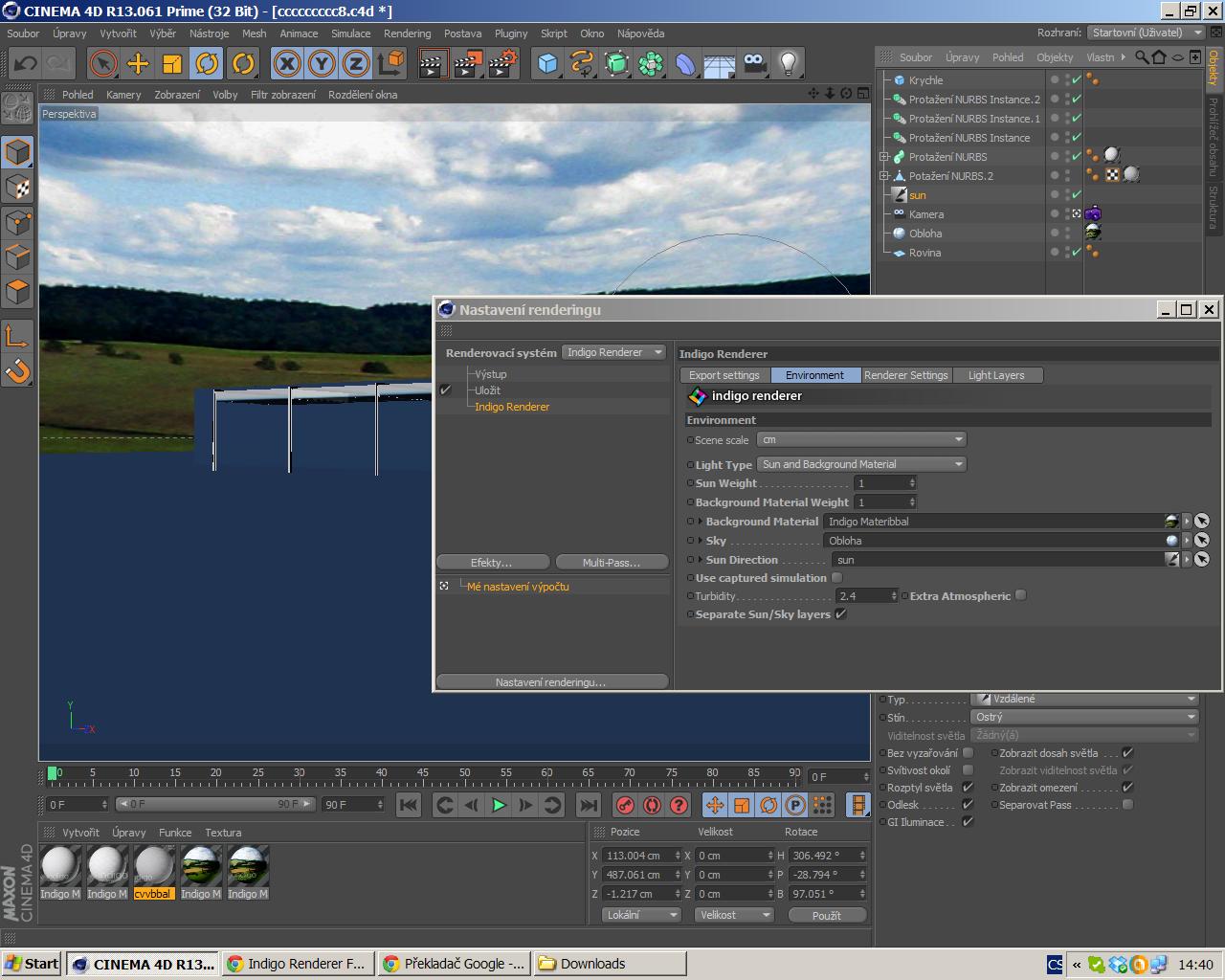Switch to Light Layers tab
The image size is (1225, 980).
coord(996,375)
